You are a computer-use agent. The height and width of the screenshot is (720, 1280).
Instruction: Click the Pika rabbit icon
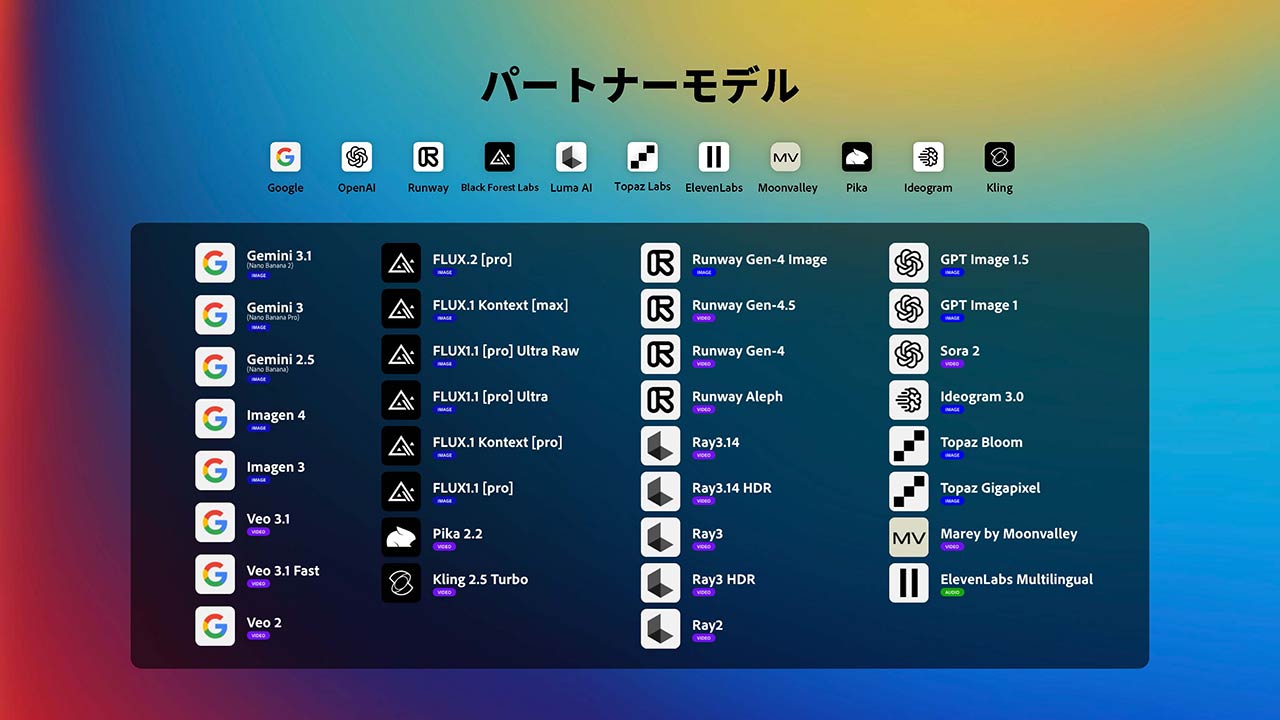(x=856, y=157)
